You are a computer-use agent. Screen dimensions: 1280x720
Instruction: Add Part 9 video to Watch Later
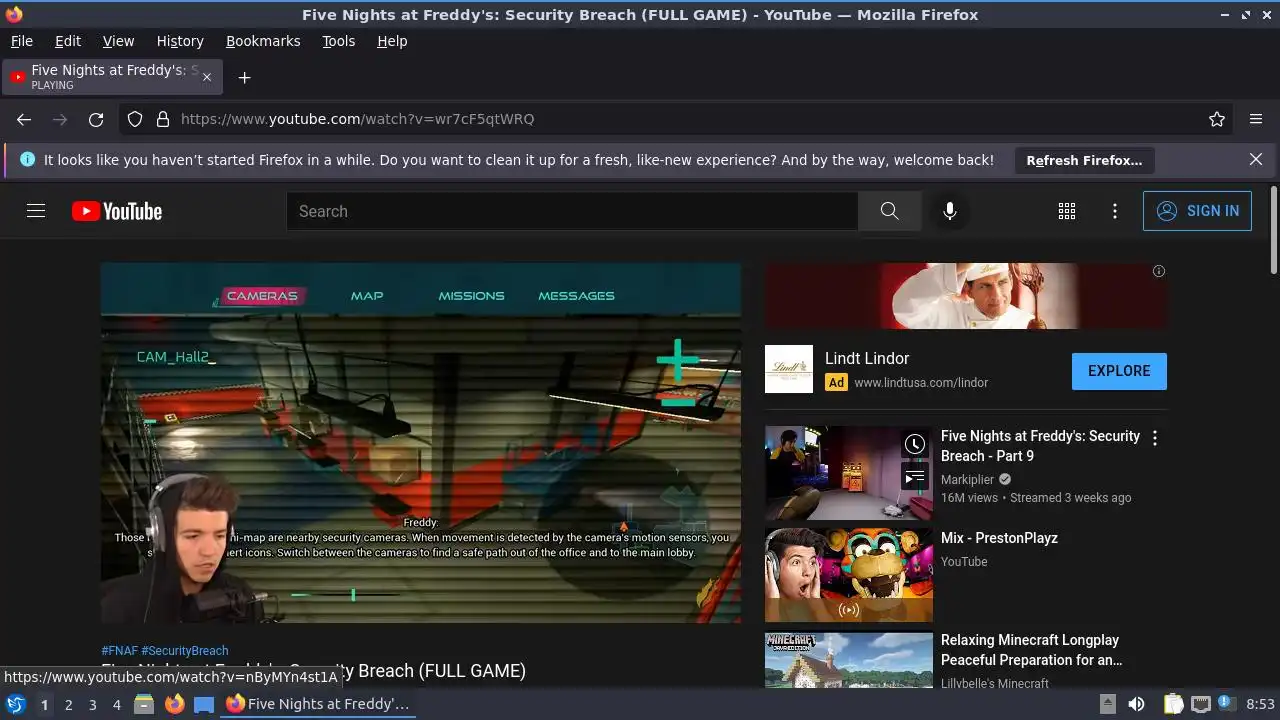[915, 444]
